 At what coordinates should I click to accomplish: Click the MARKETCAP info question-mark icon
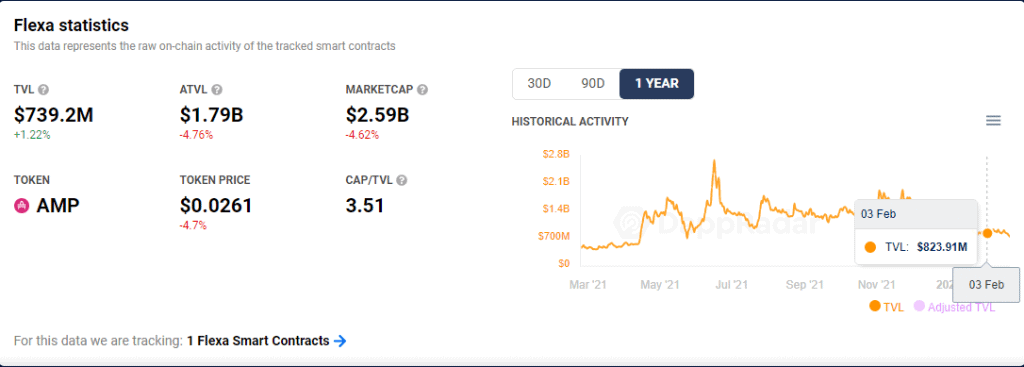point(423,89)
